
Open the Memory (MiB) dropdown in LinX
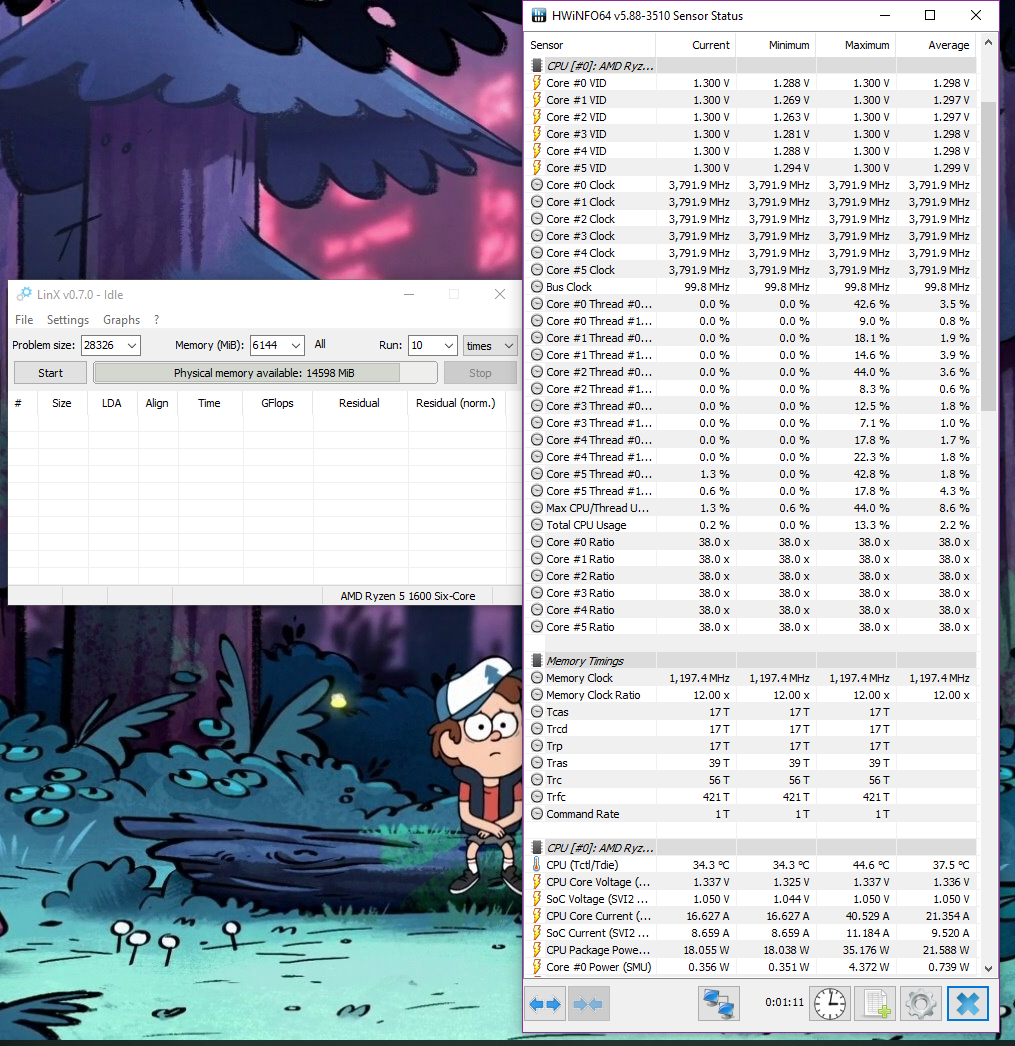point(296,345)
